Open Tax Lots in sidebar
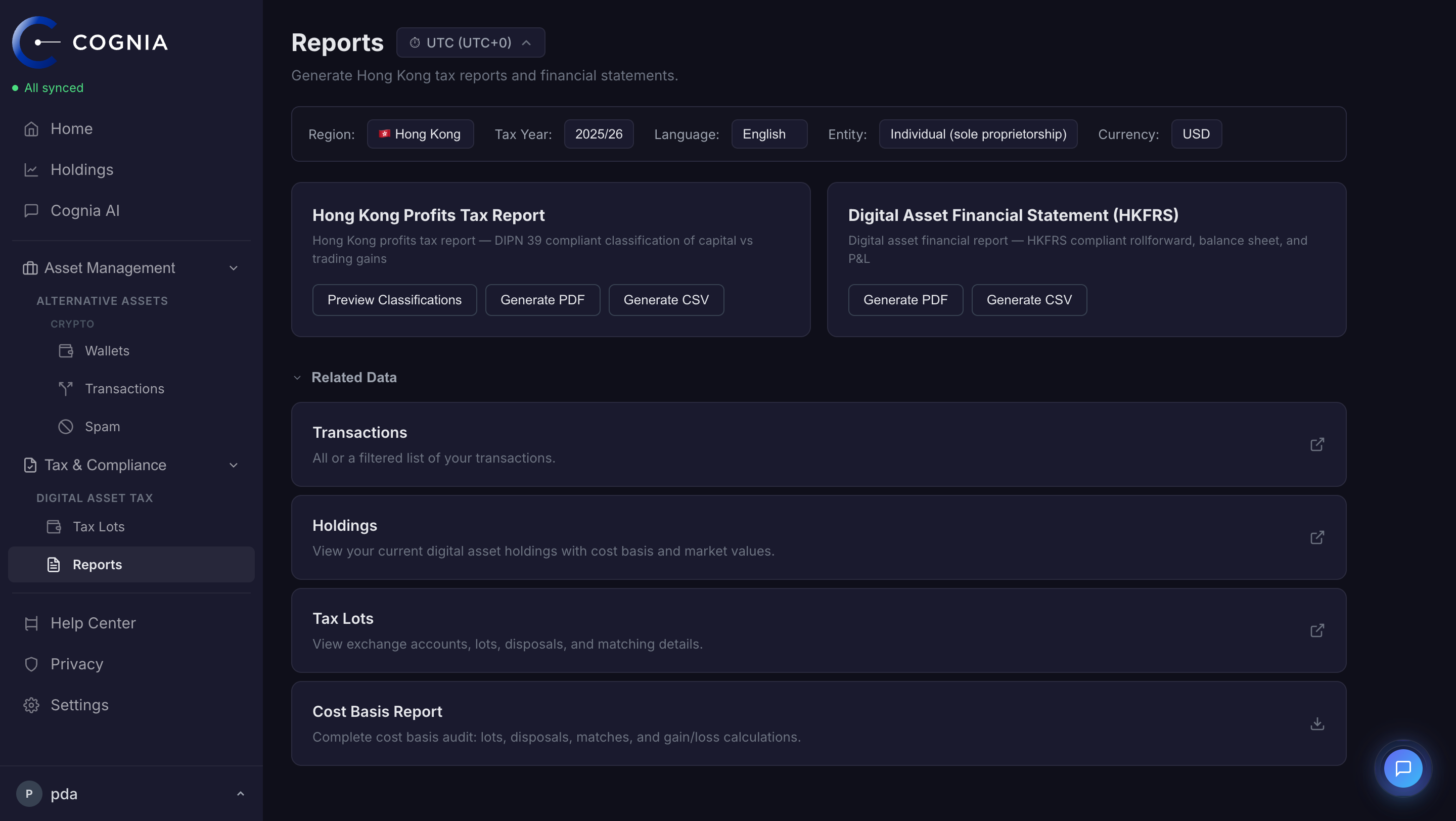 point(131,527)
